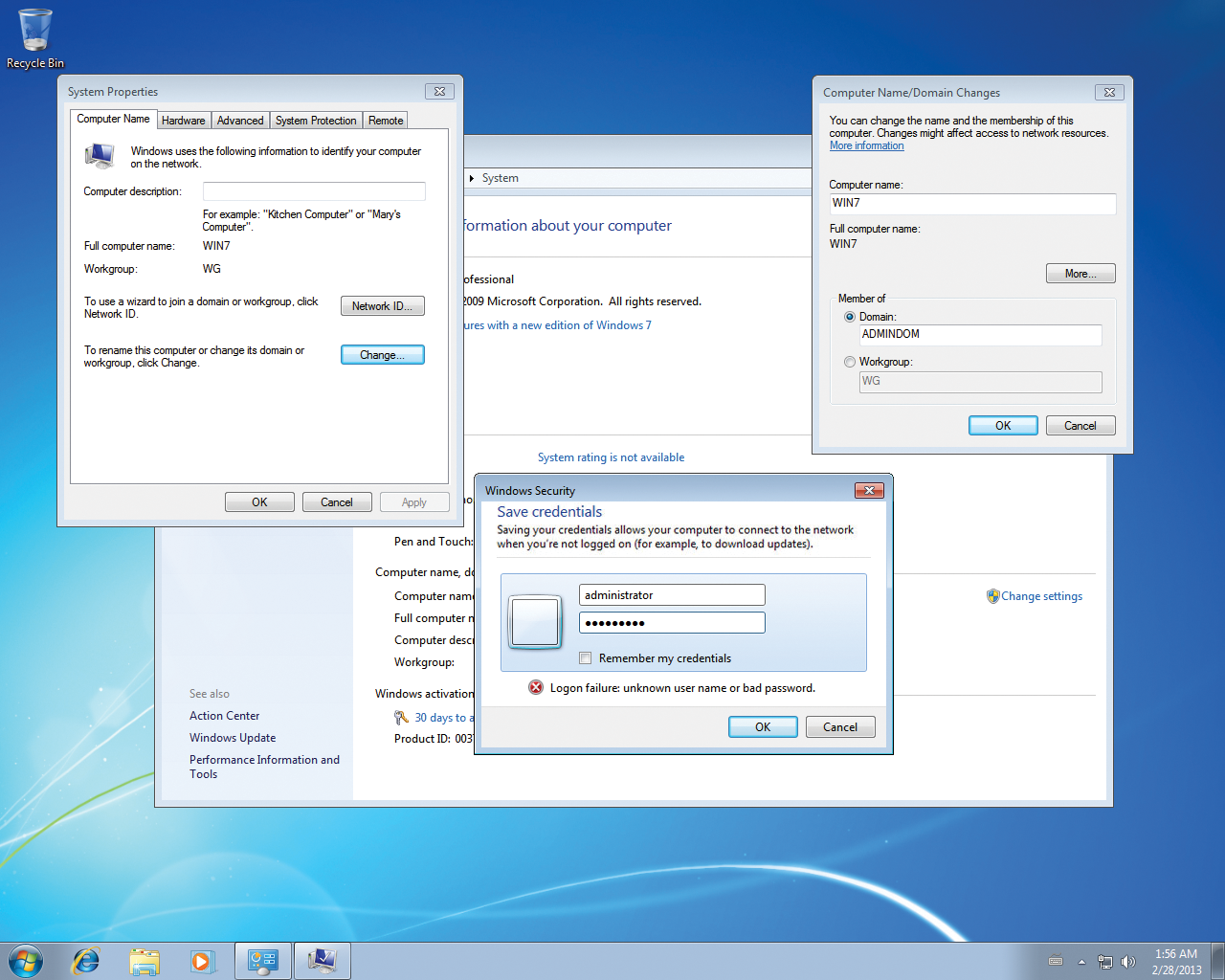Launch Windows Media Player from taskbar

click(x=202, y=961)
